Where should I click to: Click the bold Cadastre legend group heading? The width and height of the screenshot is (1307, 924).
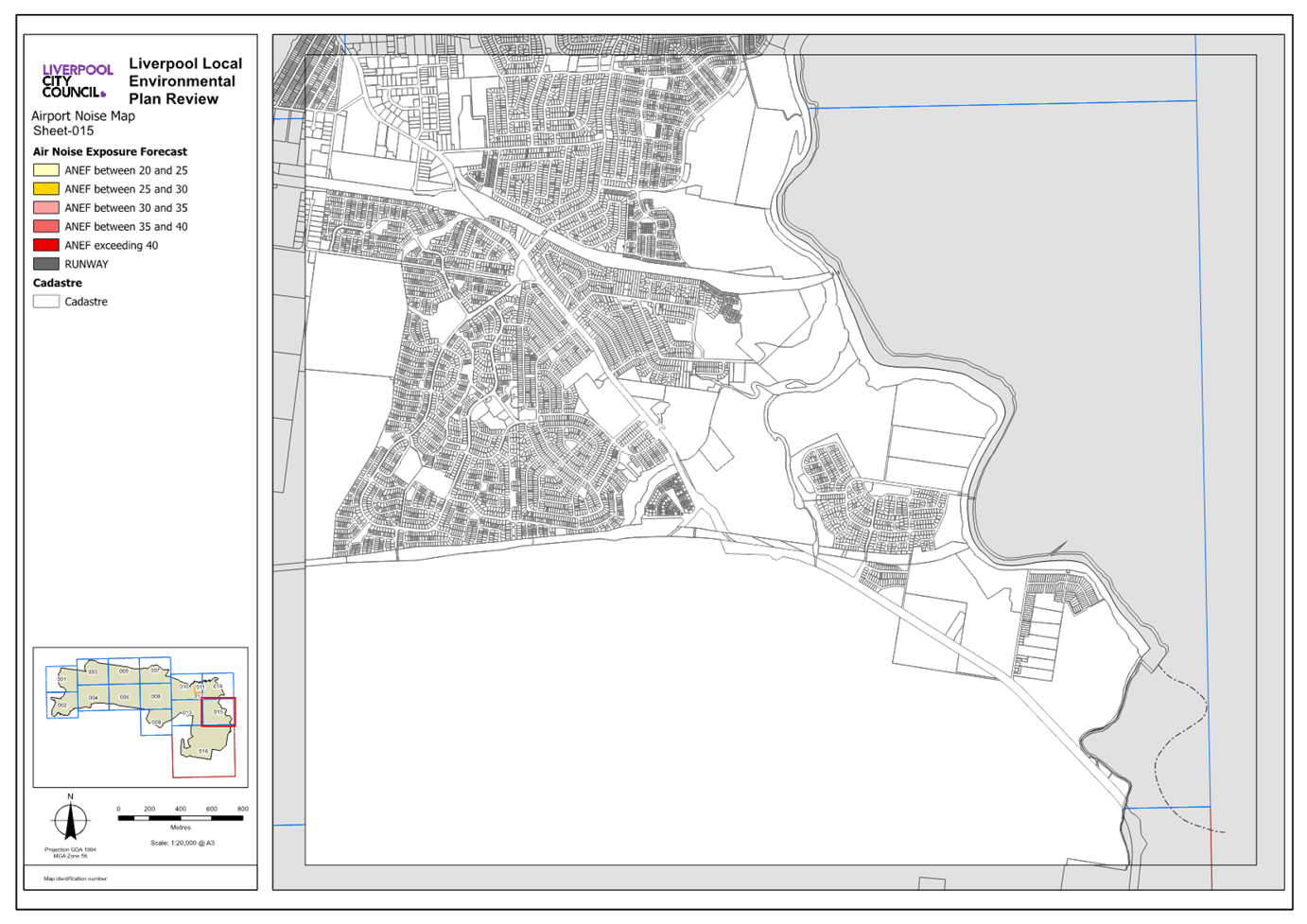(x=58, y=283)
